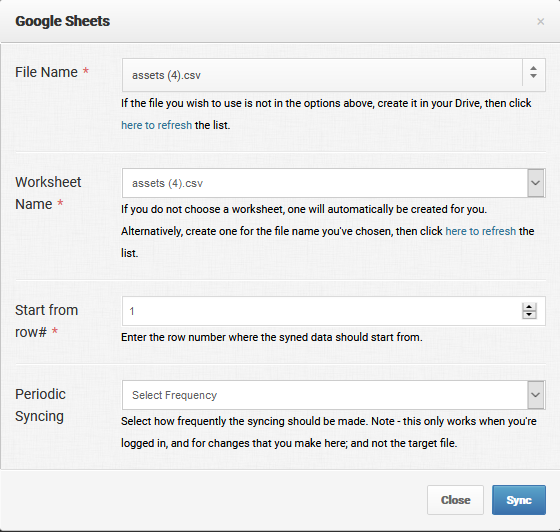This screenshot has height=532, width=560.
Task: Decrease row number with the down stepper arrow
Action: (529, 315)
